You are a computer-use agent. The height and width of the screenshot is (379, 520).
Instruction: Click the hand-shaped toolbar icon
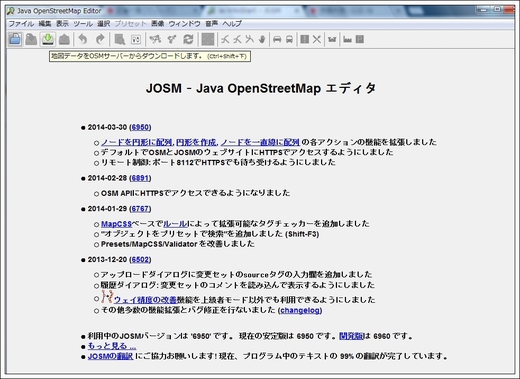262,40
